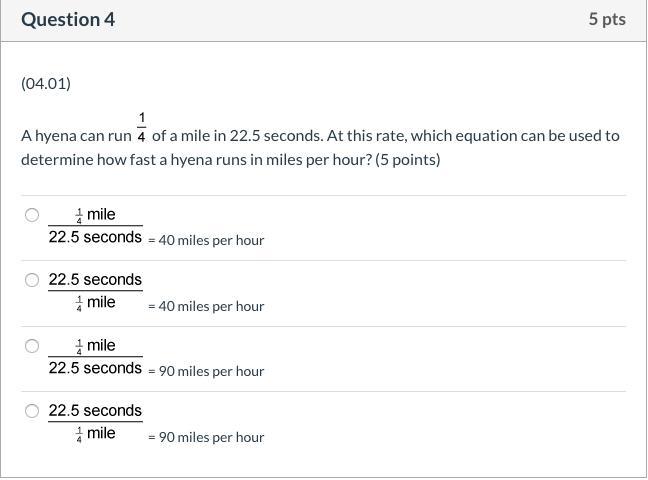The width and height of the screenshot is (648, 480).
Task: Click "¼ mile" denominator in second answer option
Action: coord(96,302)
